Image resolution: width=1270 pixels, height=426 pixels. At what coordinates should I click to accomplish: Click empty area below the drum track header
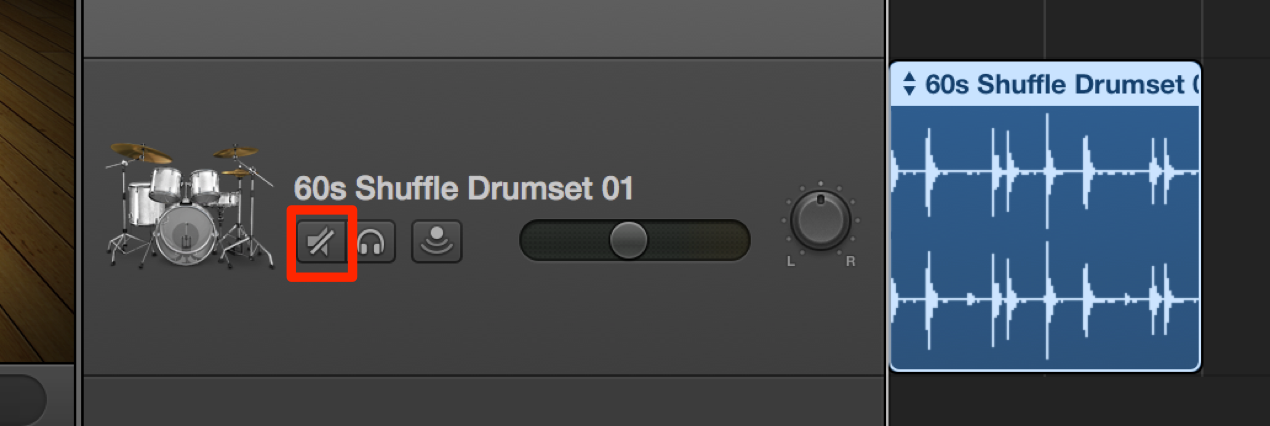[x=484, y=402]
